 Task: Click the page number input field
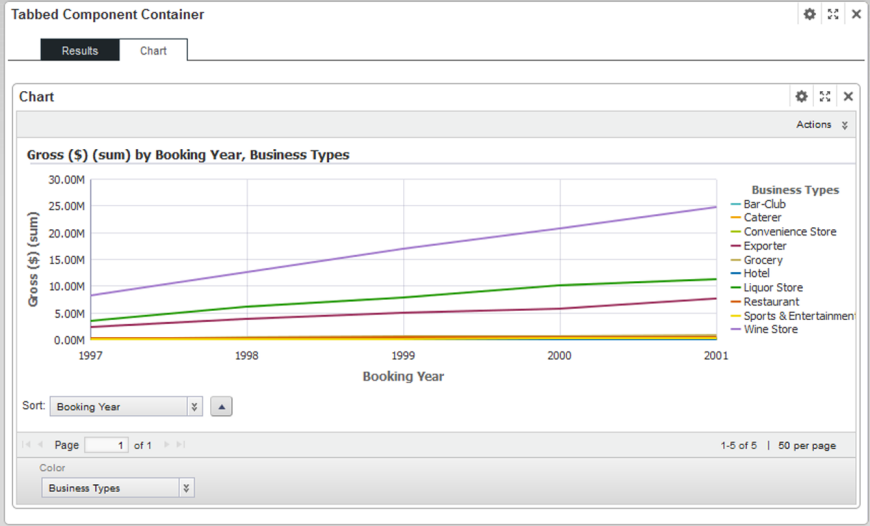[x=106, y=445]
